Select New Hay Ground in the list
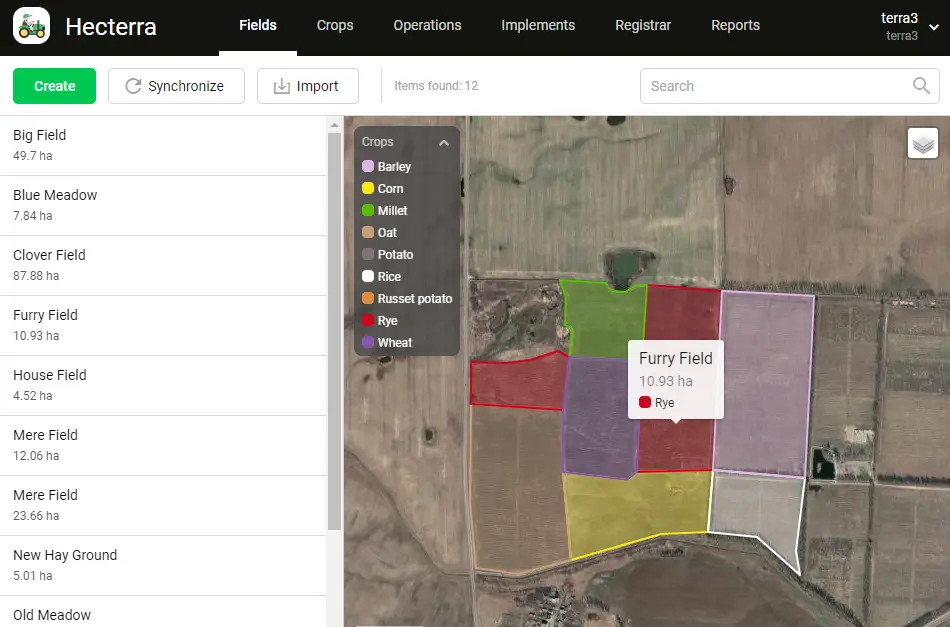The height and width of the screenshot is (627, 950). (163, 565)
